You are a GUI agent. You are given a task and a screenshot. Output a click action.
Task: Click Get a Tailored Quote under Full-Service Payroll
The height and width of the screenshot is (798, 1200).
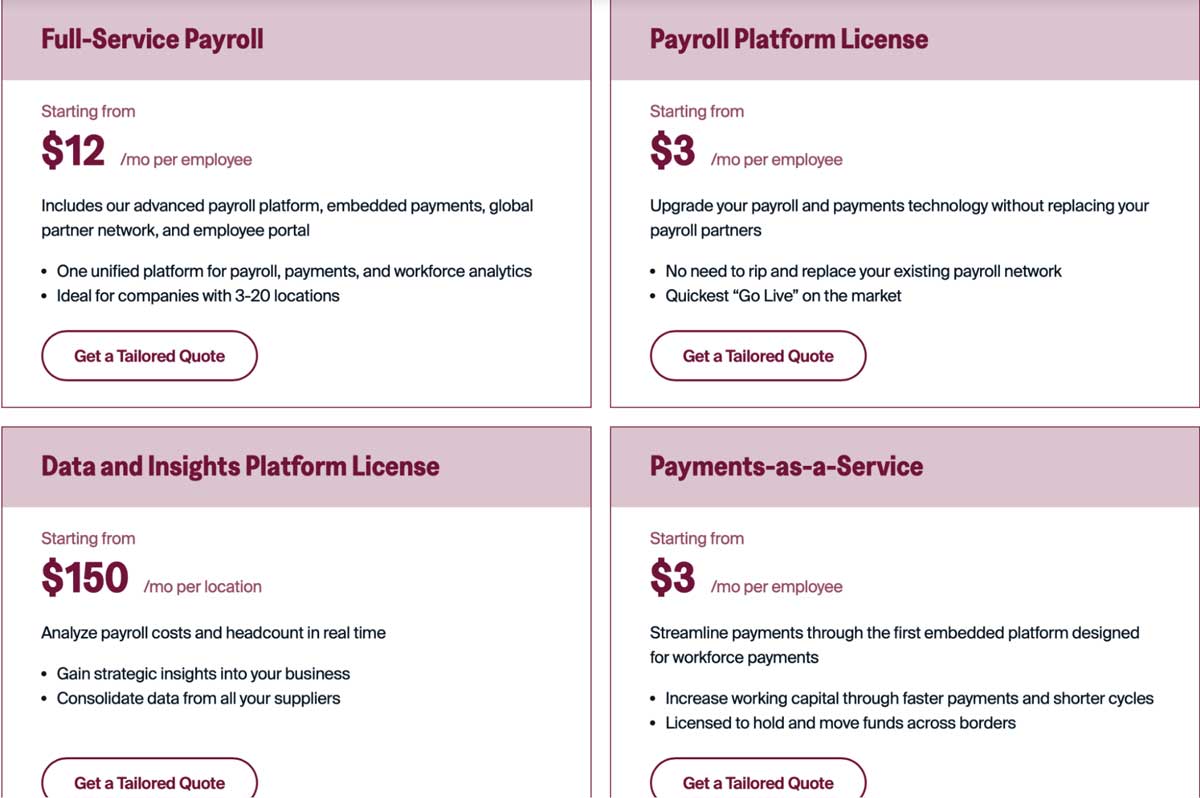(149, 355)
